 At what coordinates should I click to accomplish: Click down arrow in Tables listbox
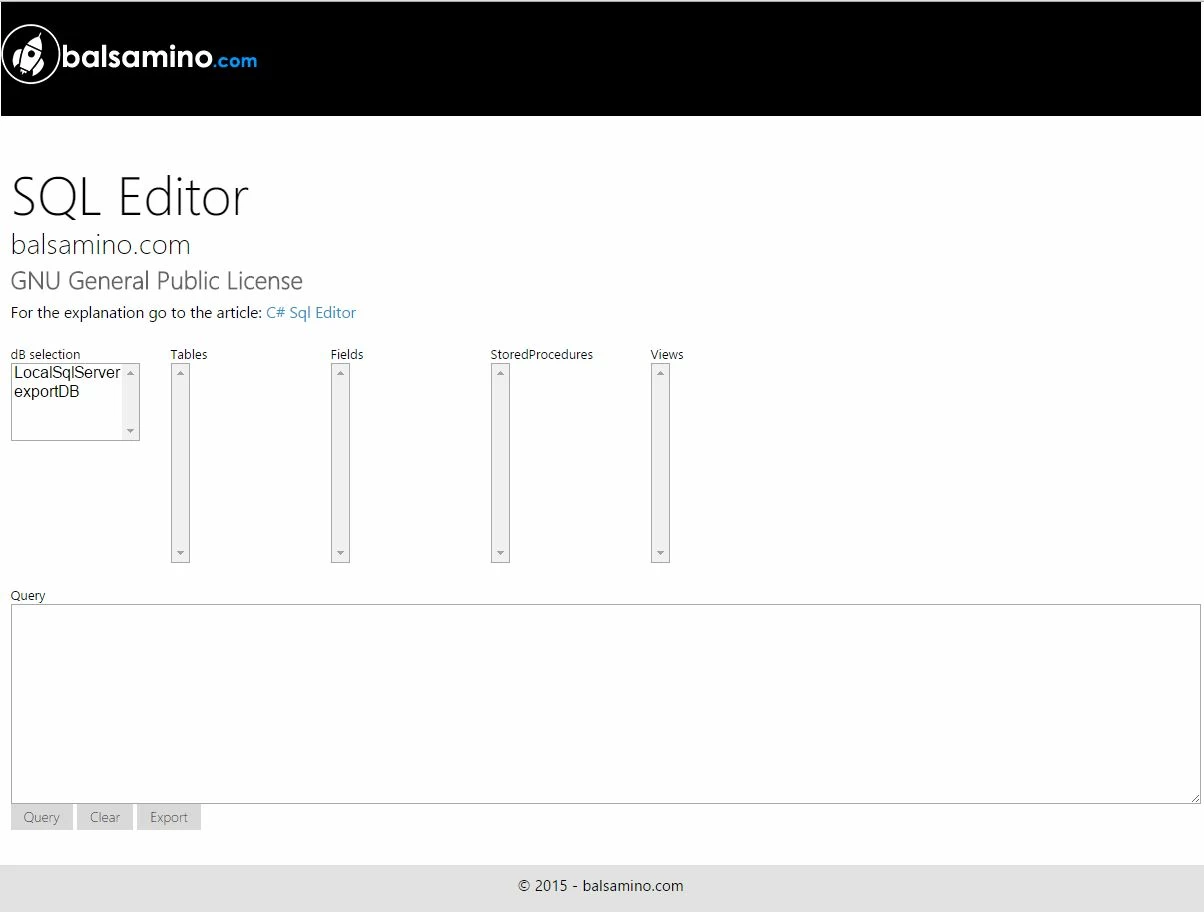(180, 553)
